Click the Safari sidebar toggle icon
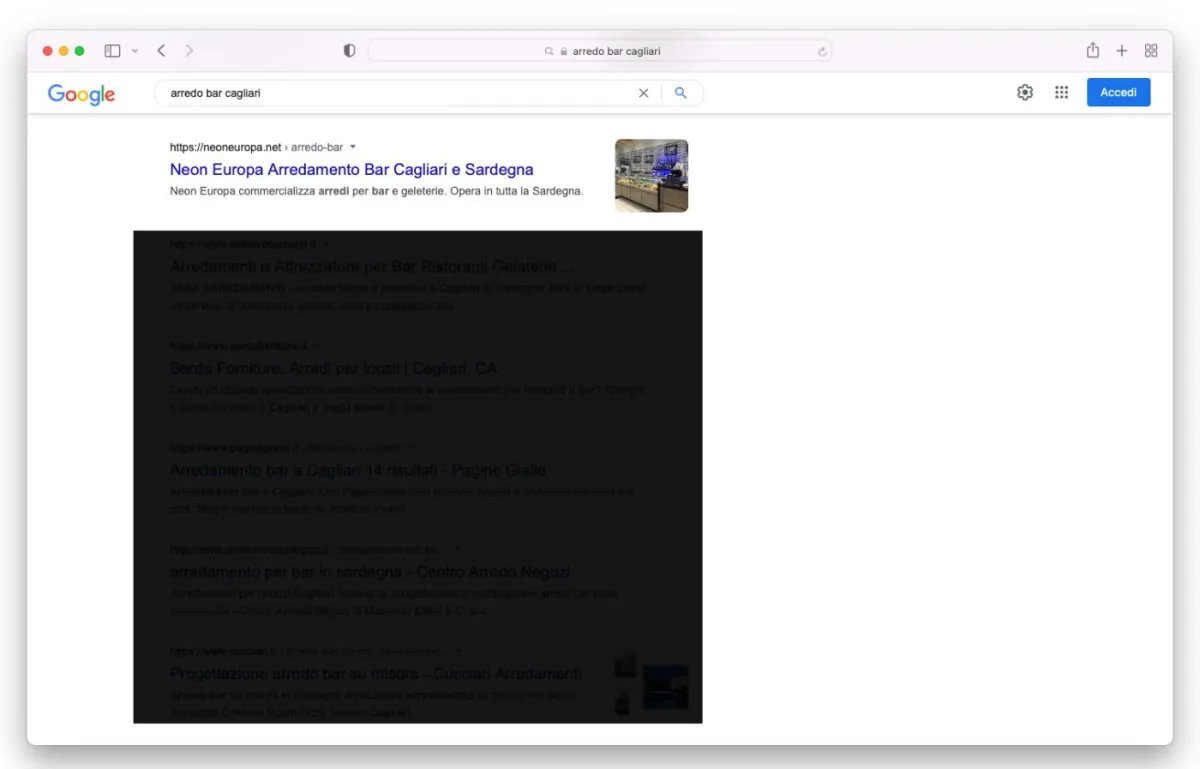Image resolution: width=1200 pixels, height=769 pixels. pos(112,51)
